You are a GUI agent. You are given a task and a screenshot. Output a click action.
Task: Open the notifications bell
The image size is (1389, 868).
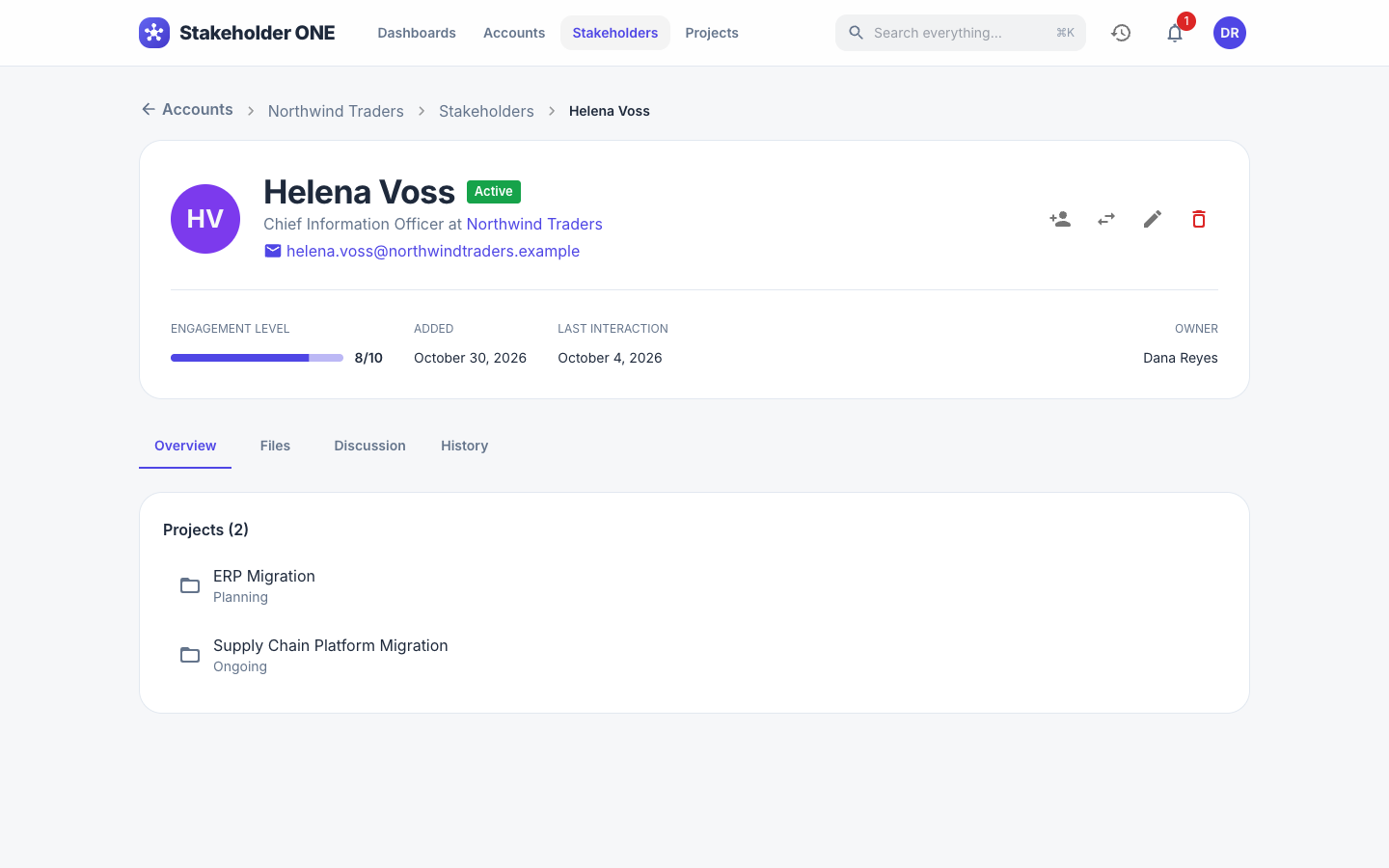click(x=1175, y=33)
